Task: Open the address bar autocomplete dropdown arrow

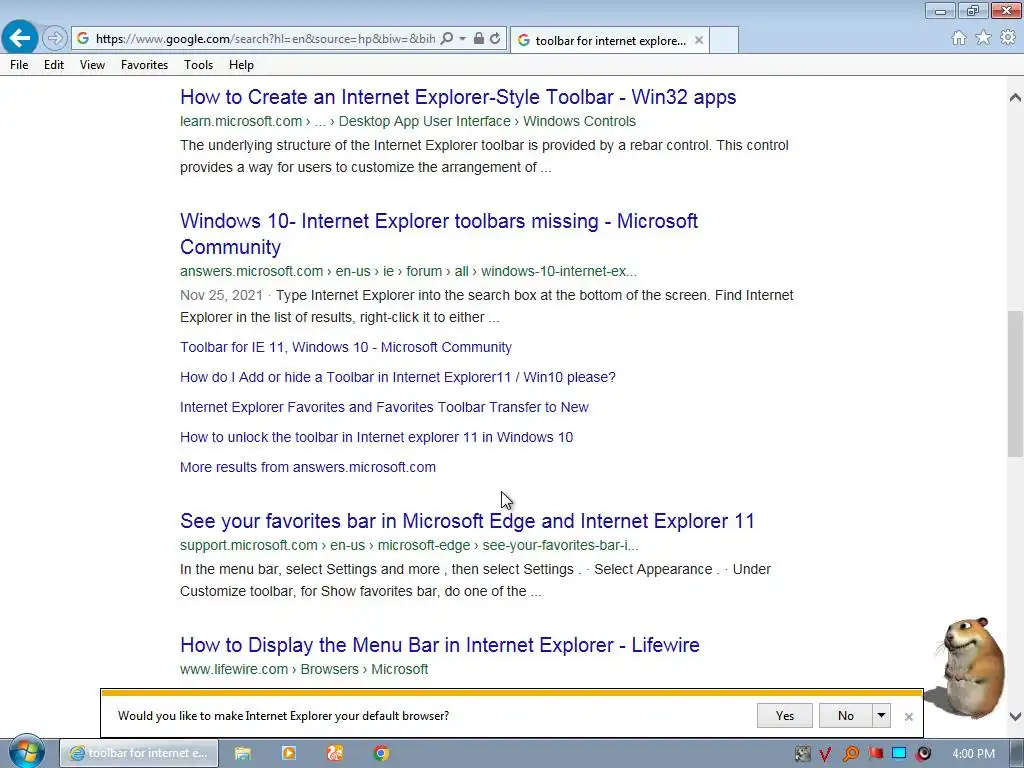Action: pyautogui.click(x=462, y=39)
